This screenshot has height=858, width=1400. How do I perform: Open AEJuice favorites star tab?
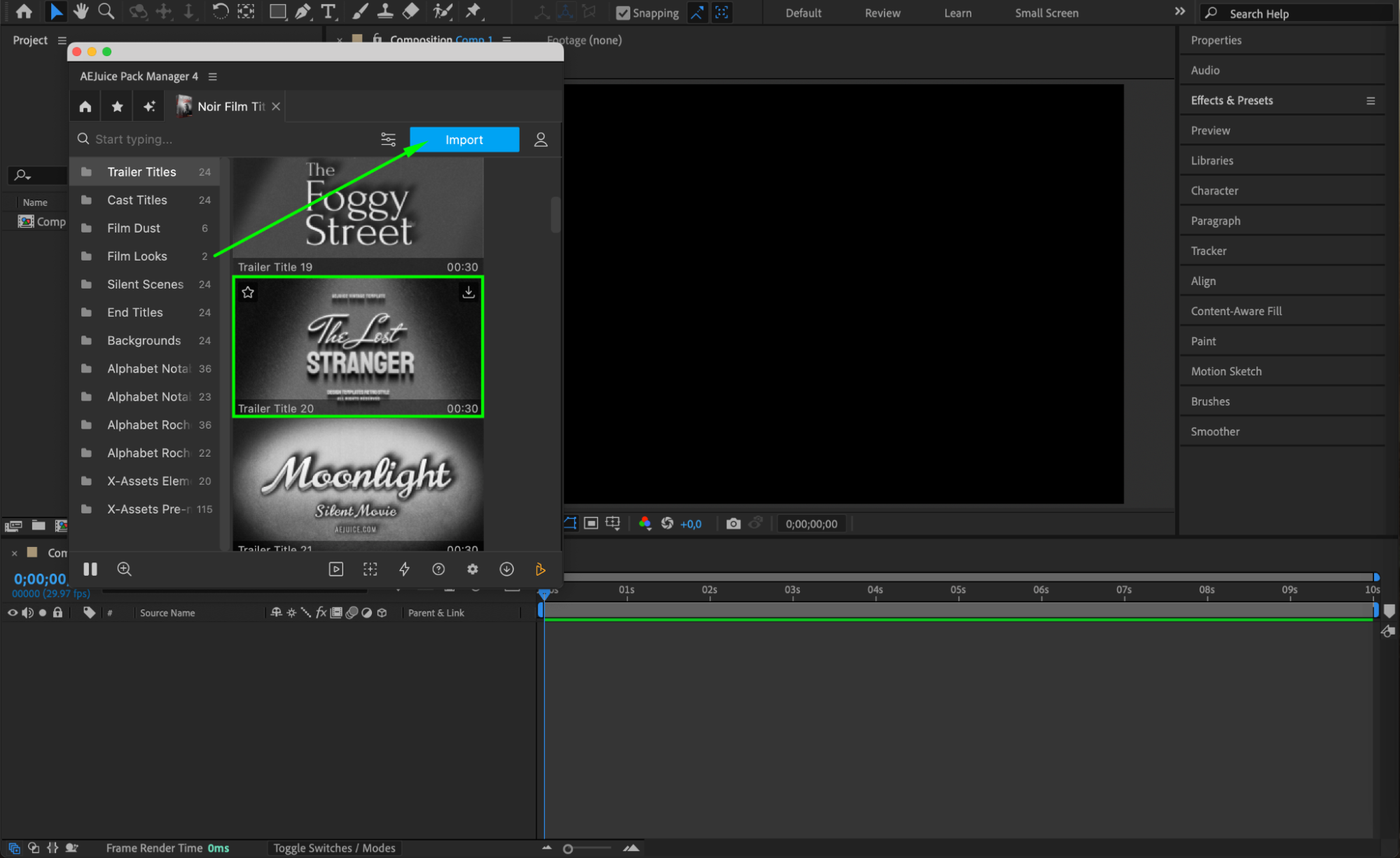click(x=117, y=106)
